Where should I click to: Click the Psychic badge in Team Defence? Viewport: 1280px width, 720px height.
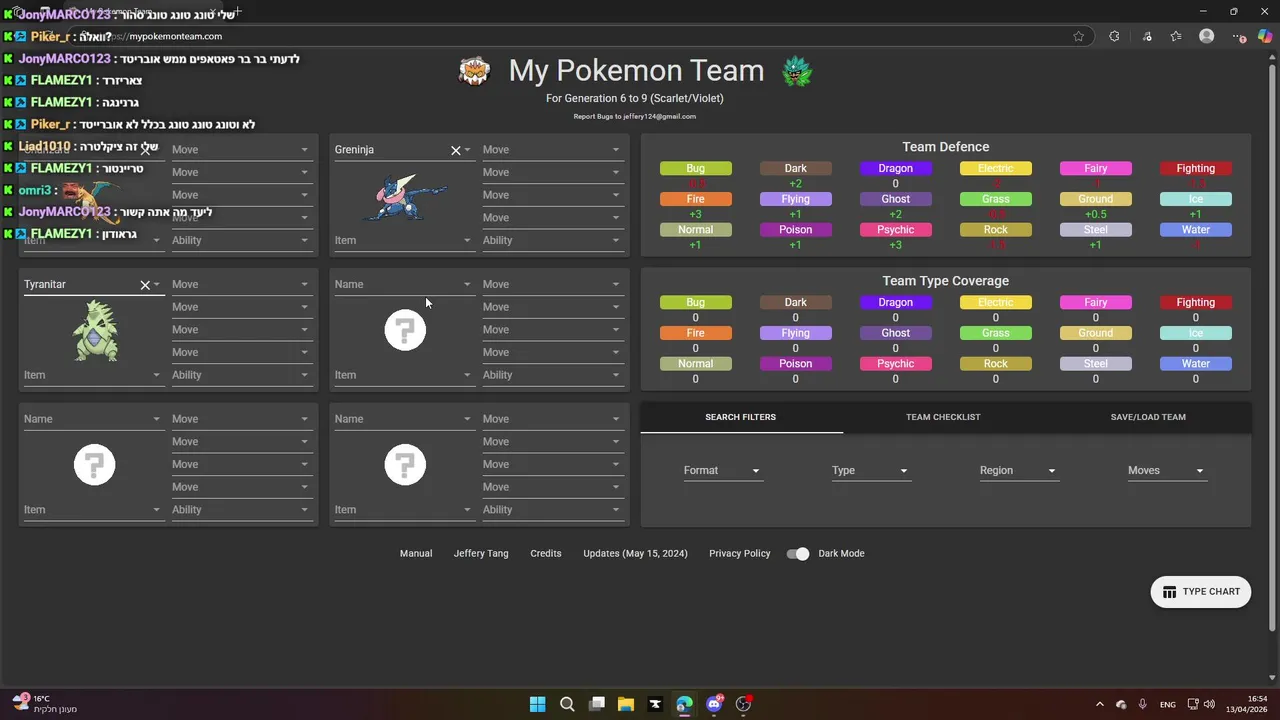(x=896, y=230)
